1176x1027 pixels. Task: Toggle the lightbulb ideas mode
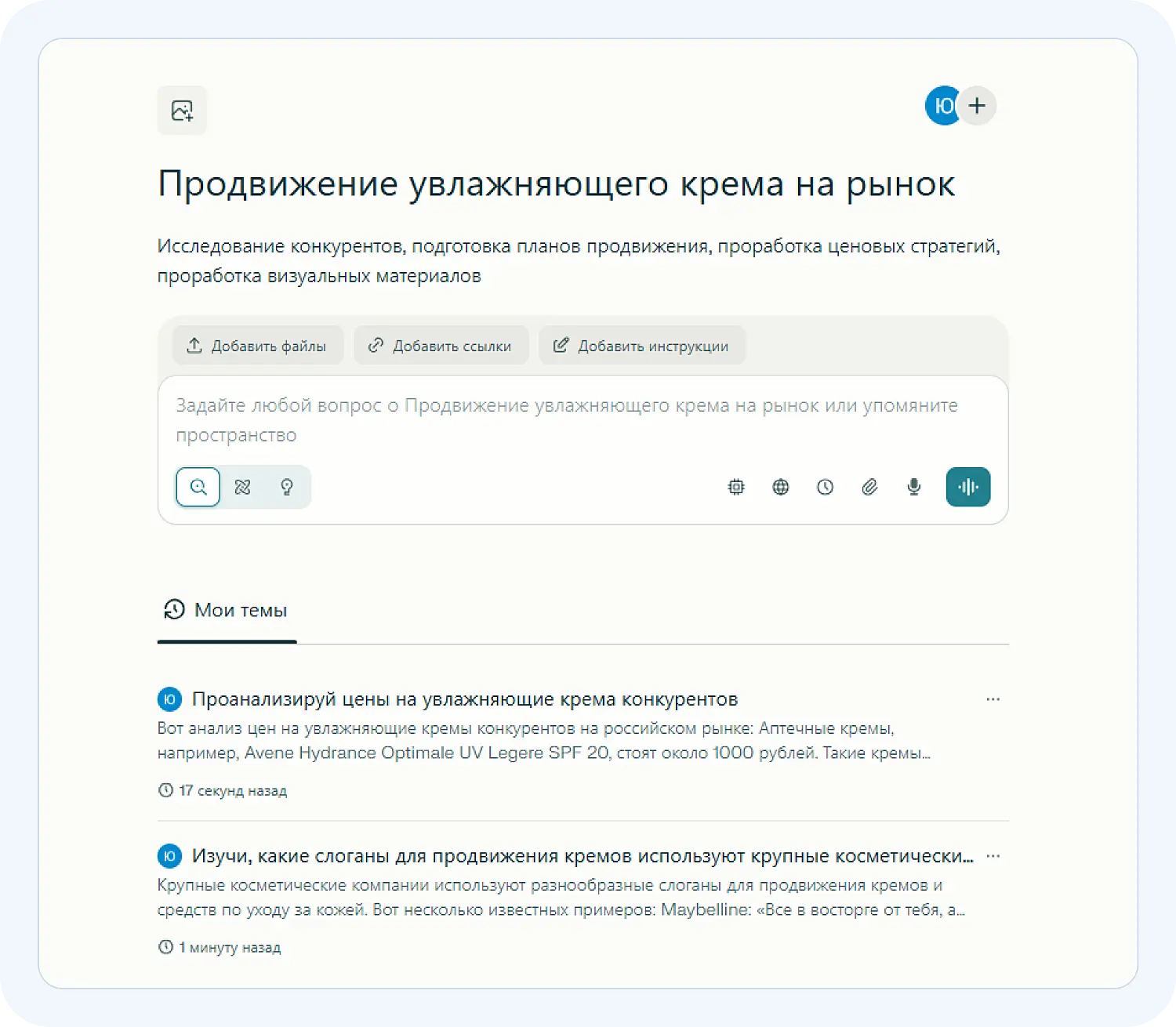287,487
